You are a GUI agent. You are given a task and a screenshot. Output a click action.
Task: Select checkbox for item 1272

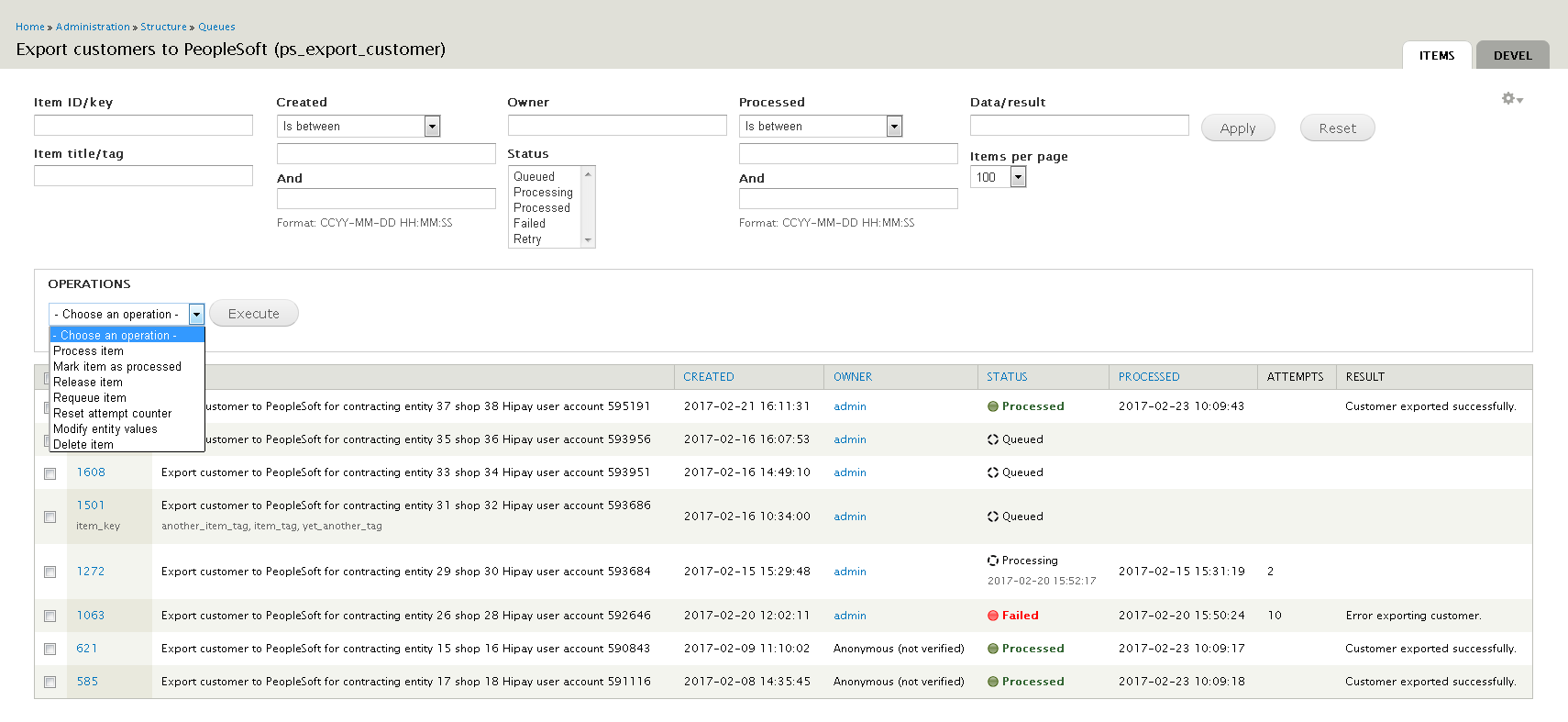point(50,572)
